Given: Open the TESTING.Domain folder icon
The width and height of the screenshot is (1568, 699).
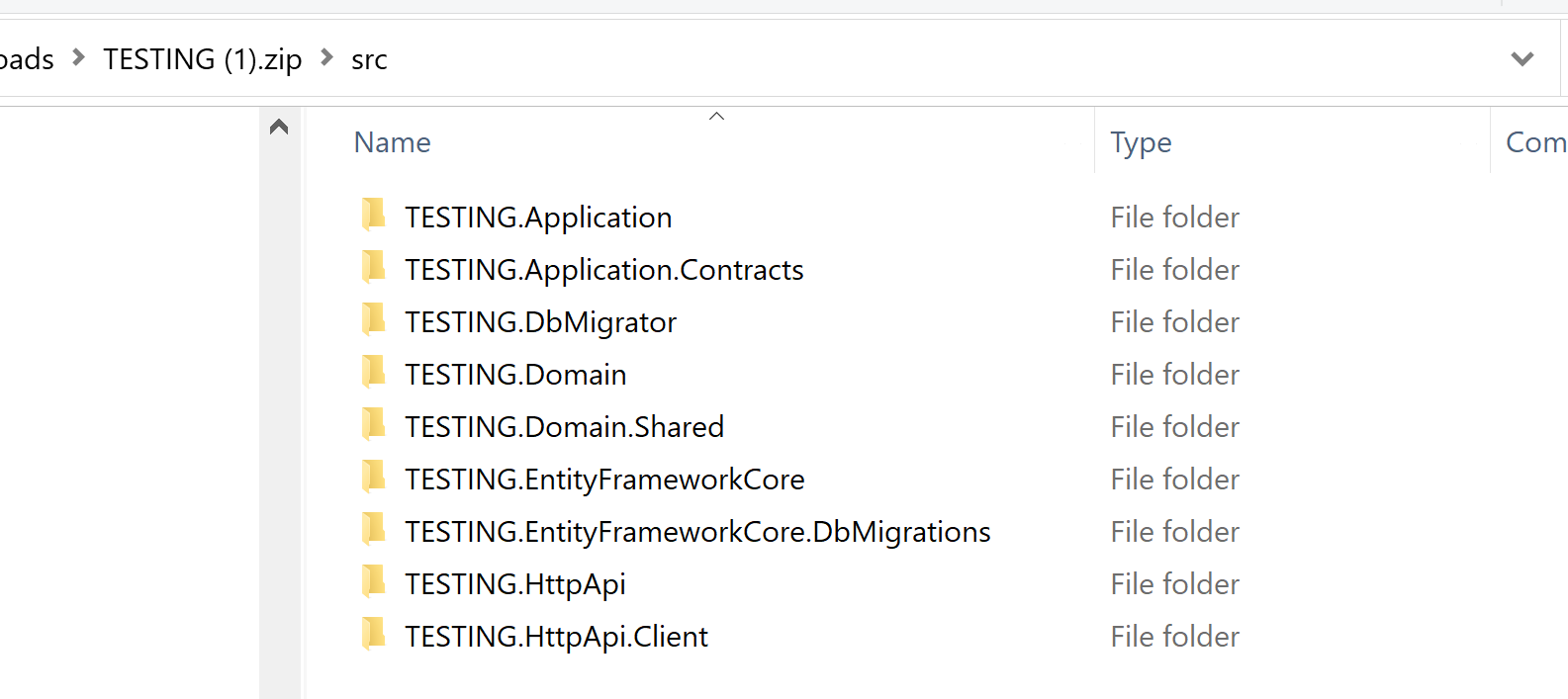Looking at the screenshot, I should click(374, 374).
